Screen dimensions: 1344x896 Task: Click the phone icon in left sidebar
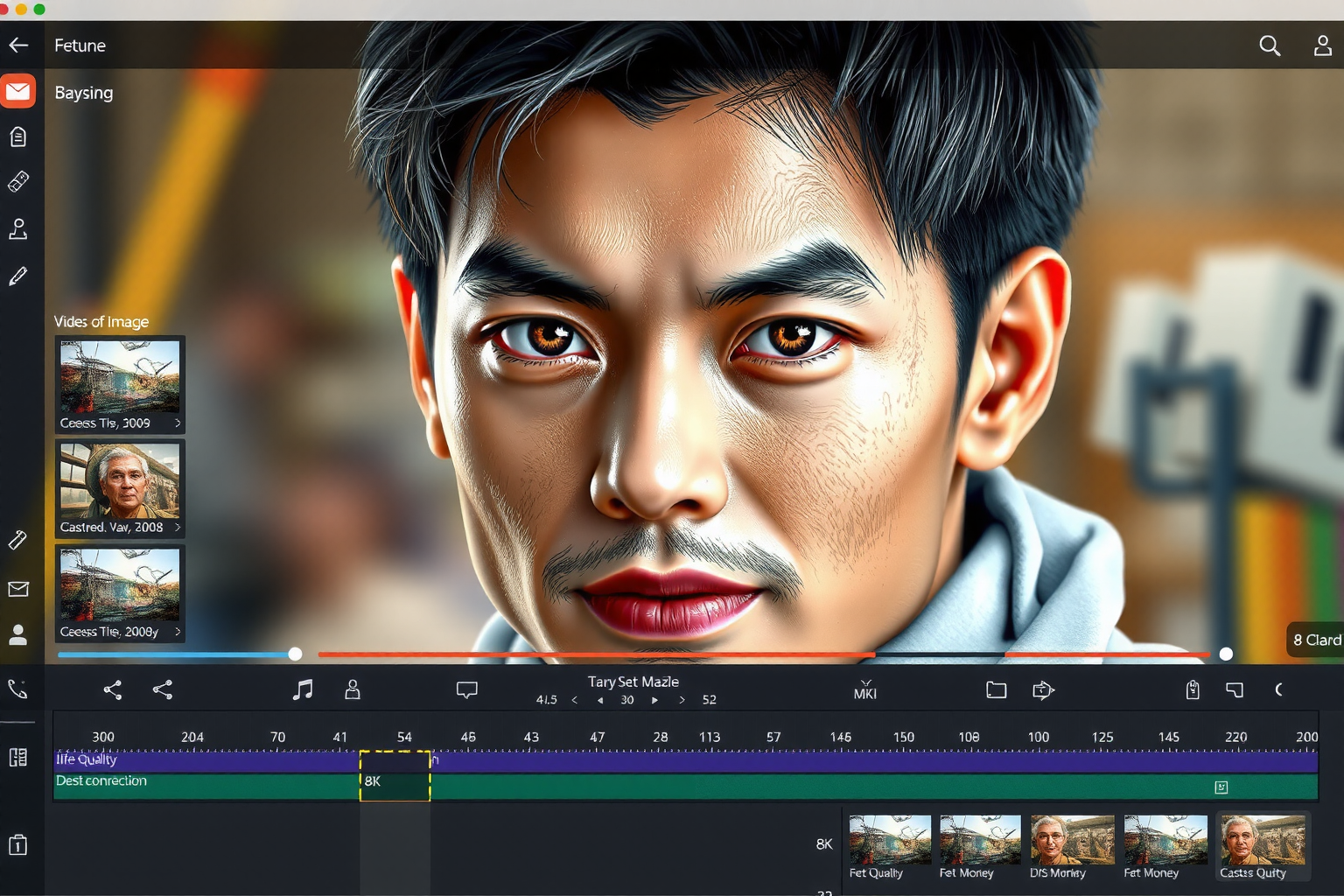(x=18, y=689)
